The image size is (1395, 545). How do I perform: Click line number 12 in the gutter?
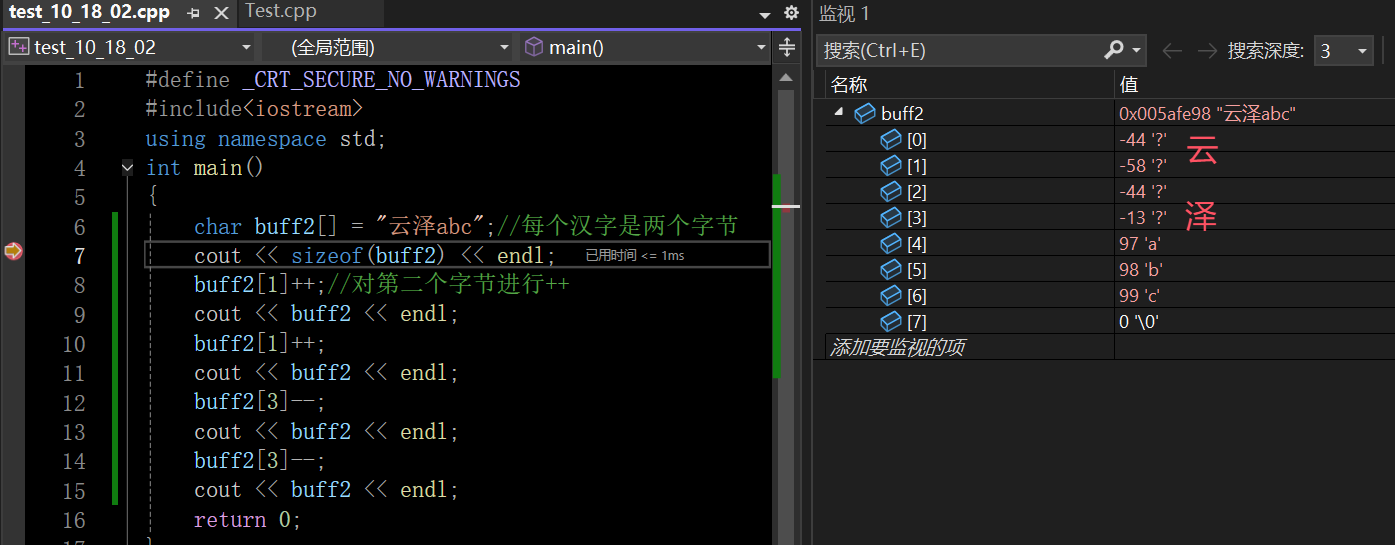[74, 403]
